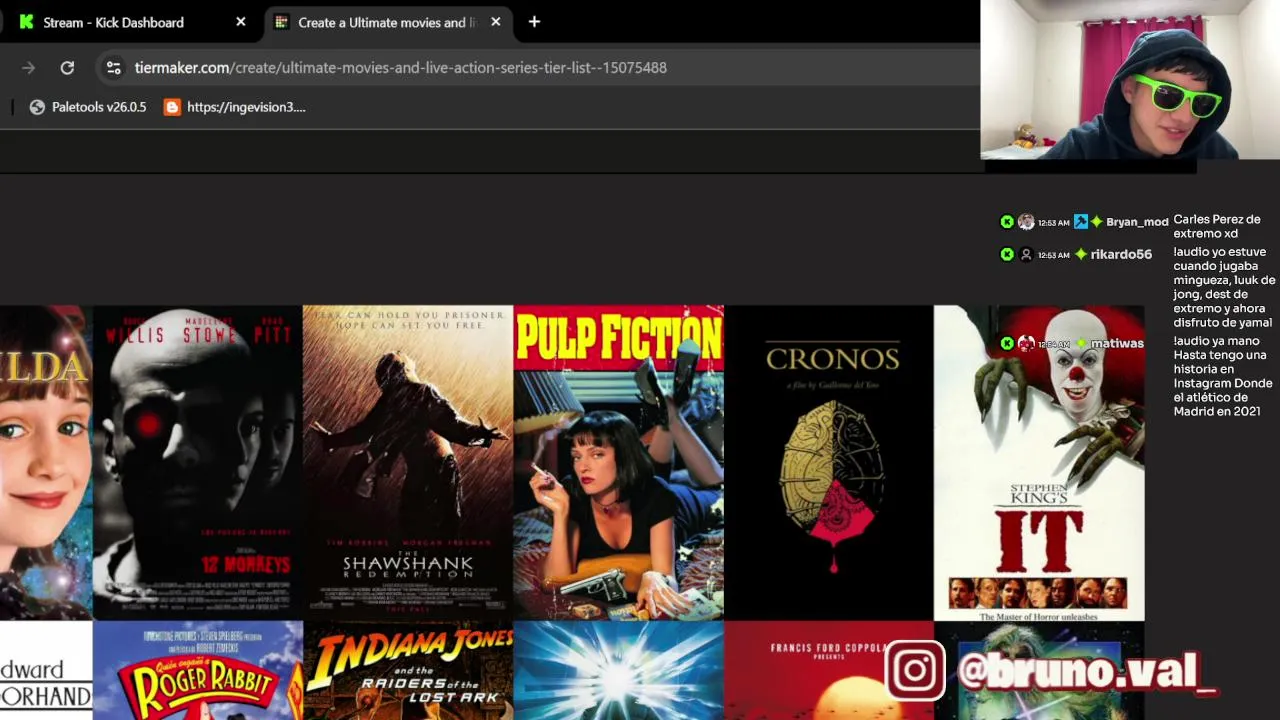
Task: Select the Roger Rabbit poster
Action: [x=198, y=671]
